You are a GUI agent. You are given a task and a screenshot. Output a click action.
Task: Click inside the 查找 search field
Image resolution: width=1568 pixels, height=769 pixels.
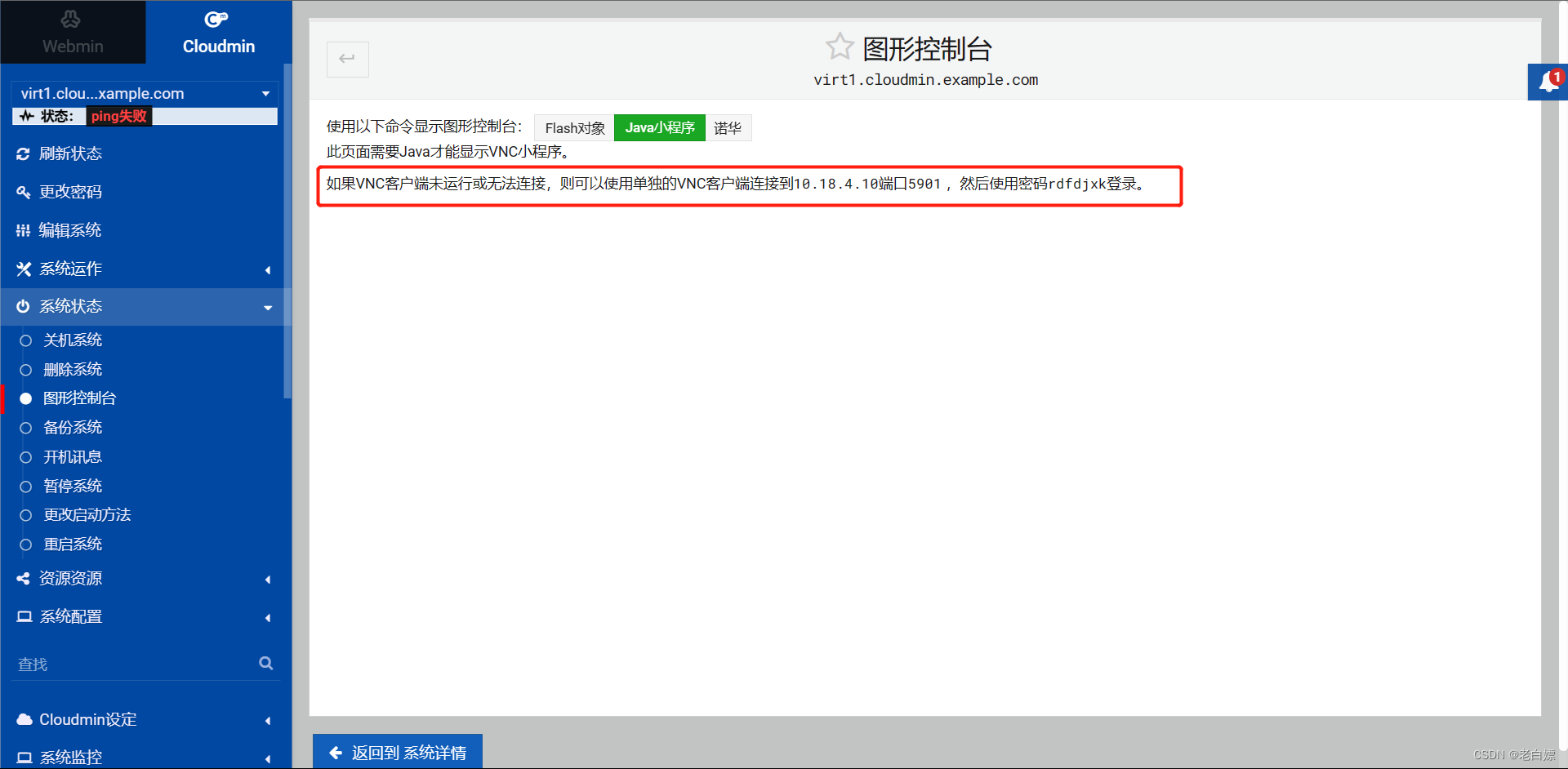click(122, 663)
